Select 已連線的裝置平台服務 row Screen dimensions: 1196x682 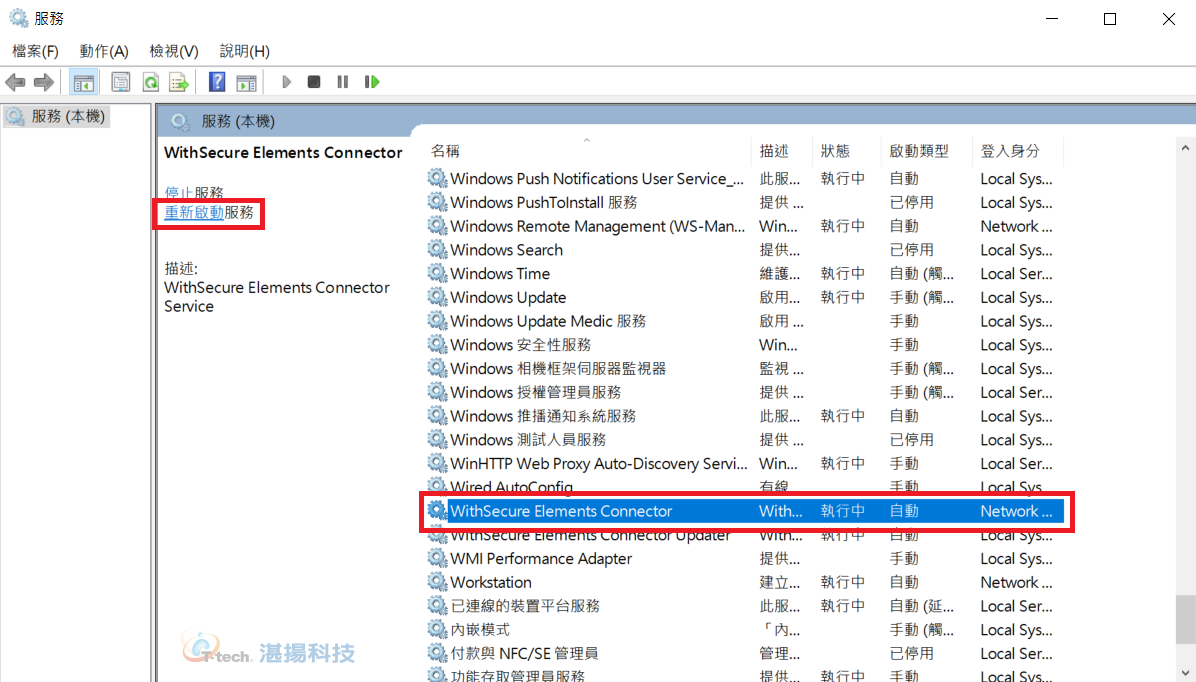tap(744, 606)
